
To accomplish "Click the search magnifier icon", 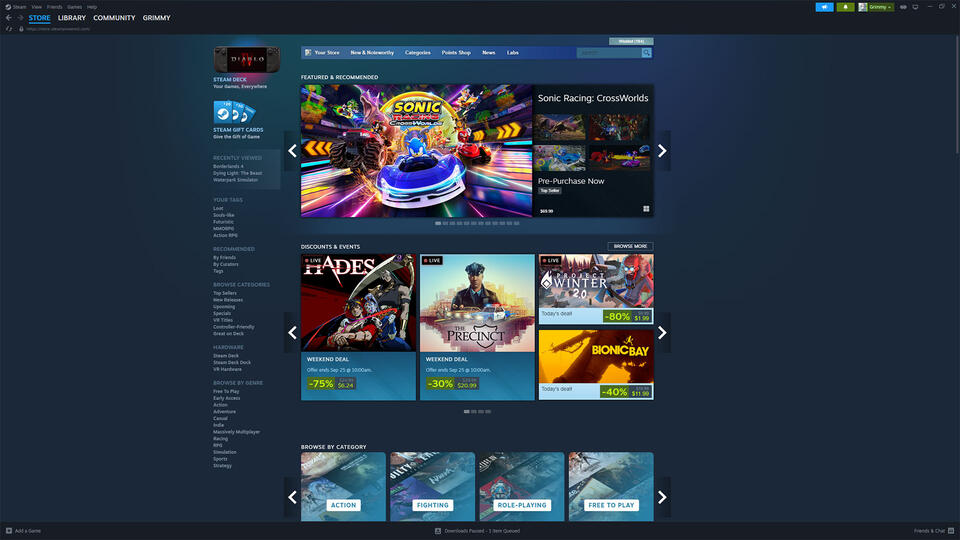I will click(647, 53).
